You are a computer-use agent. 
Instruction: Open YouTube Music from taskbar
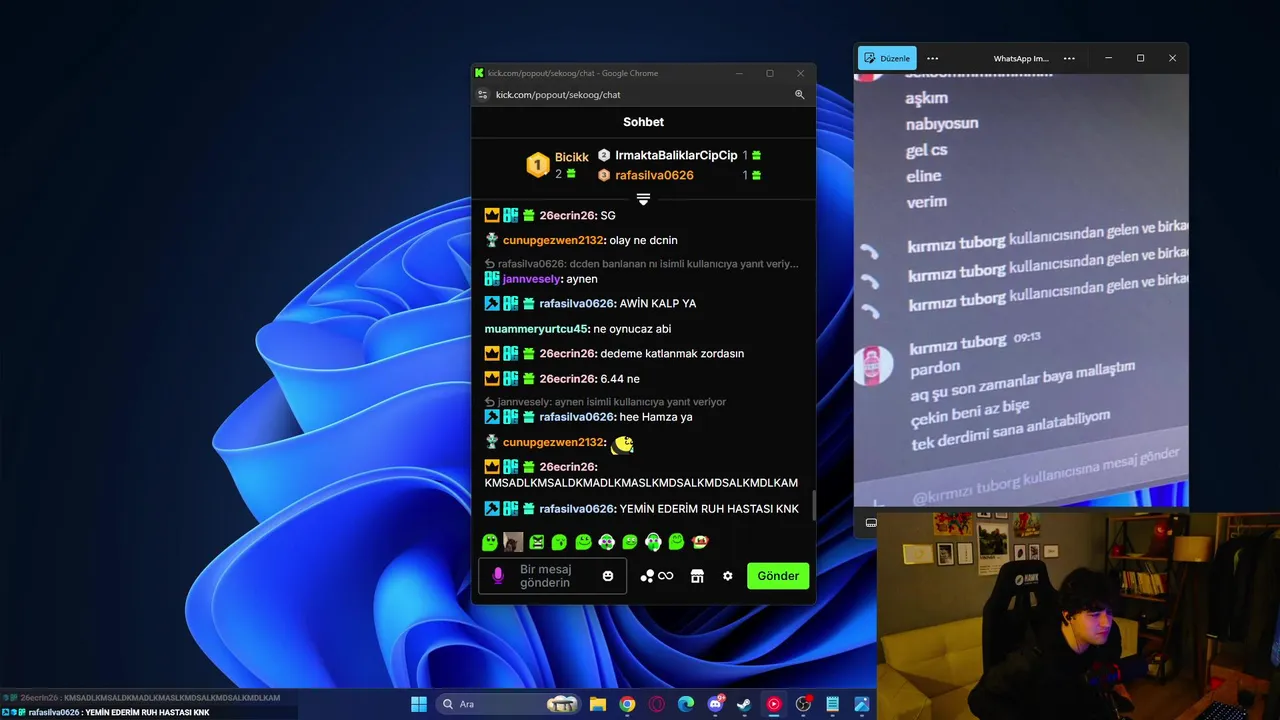pyautogui.click(x=773, y=704)
